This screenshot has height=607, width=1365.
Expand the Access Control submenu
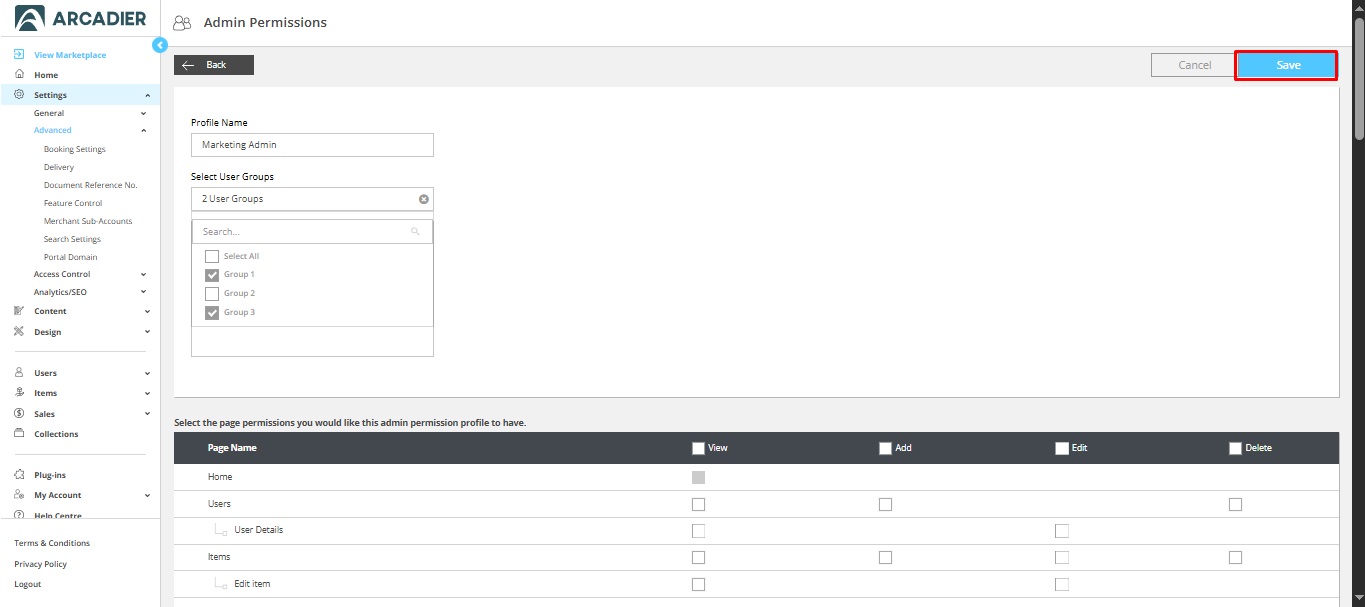[144, 274]
